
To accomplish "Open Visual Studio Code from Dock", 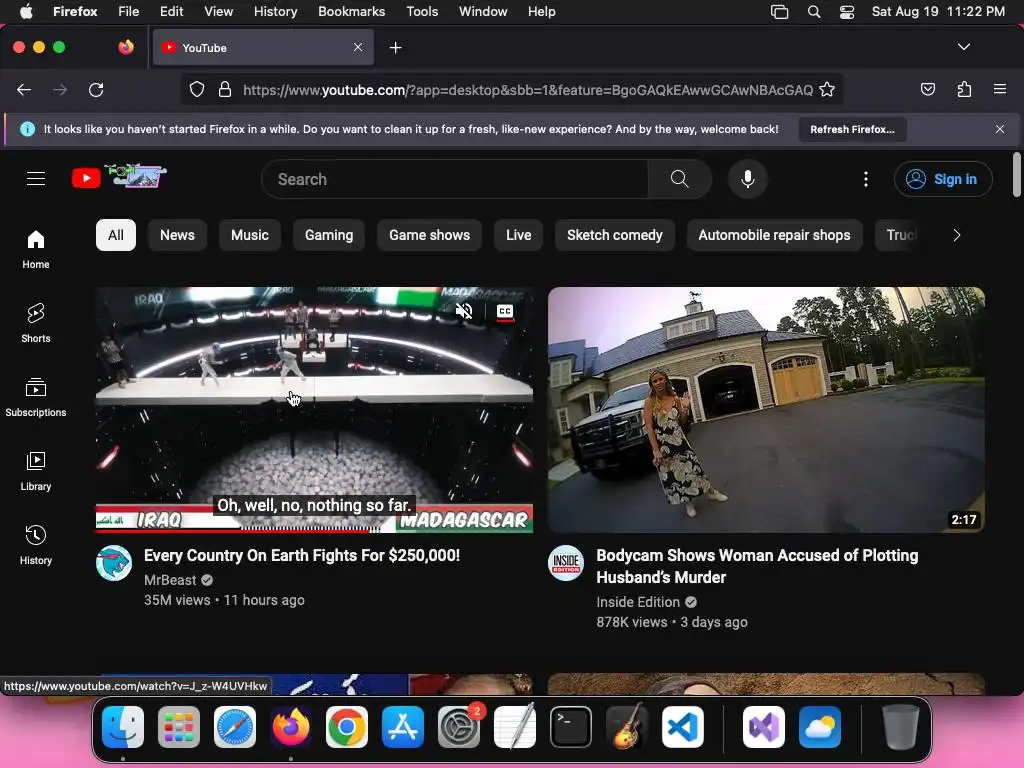I will pyautogui.click(x=682, y=727).
